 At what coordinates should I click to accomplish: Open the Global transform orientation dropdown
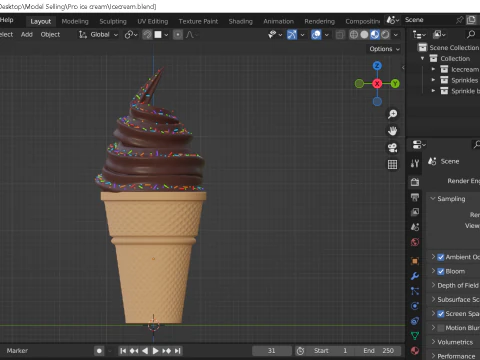pos(98,34)
